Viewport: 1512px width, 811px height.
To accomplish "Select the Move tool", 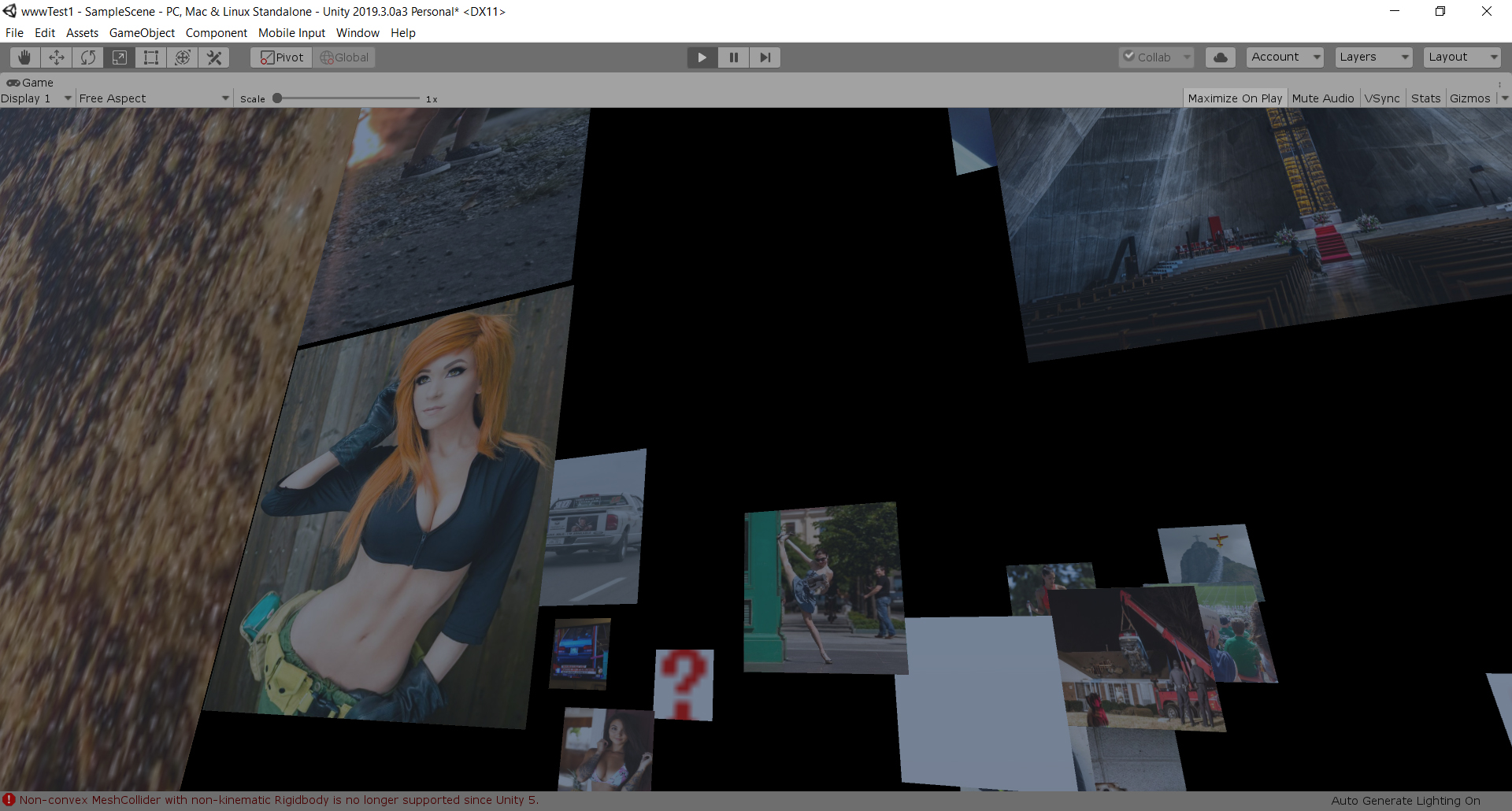I will coord(57,57).
